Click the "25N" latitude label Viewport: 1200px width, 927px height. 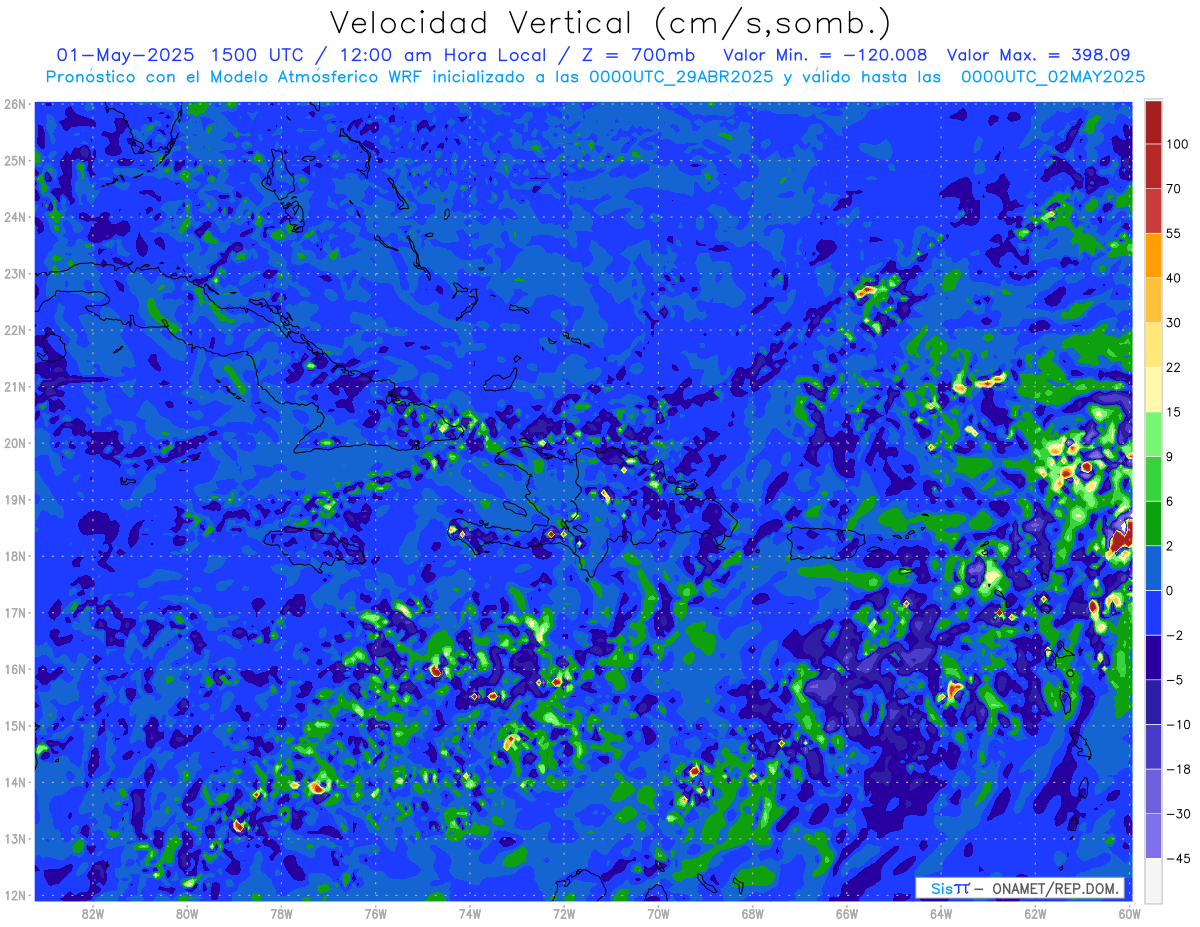click(14, 160)
